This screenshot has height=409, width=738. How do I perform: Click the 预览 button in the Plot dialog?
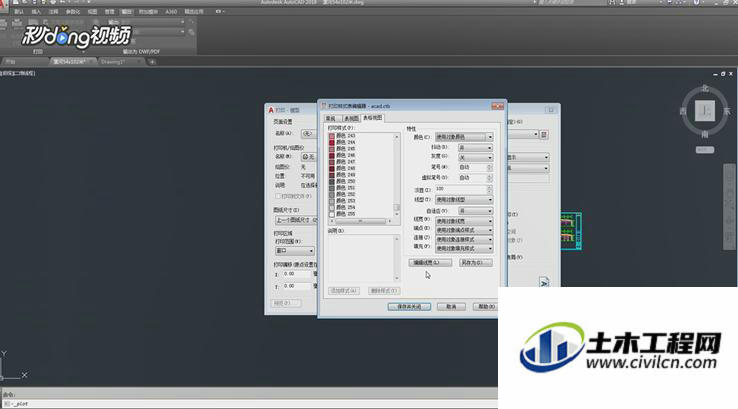286,304
